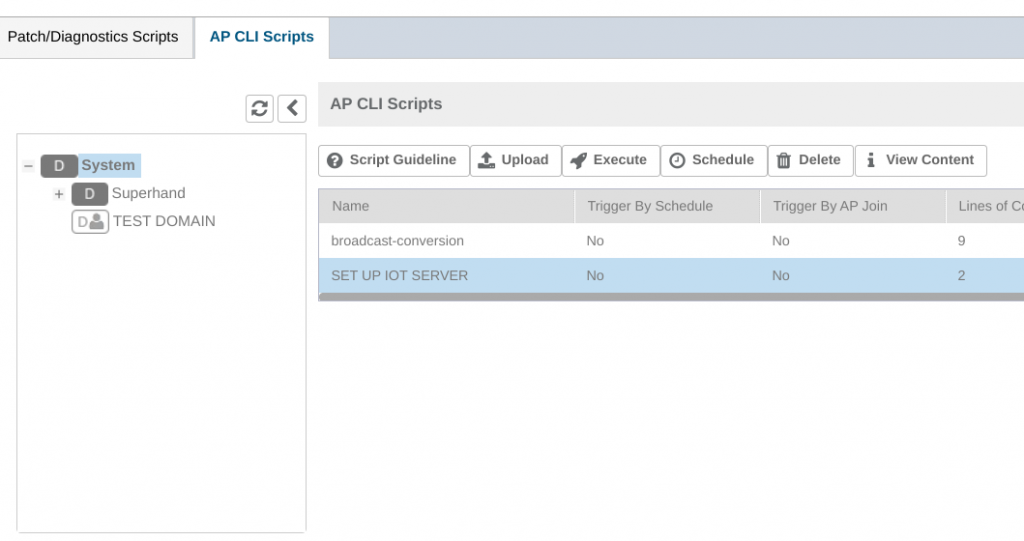
Task: Click the refresh icon above the domain tree
Action: tap(260, 108)
